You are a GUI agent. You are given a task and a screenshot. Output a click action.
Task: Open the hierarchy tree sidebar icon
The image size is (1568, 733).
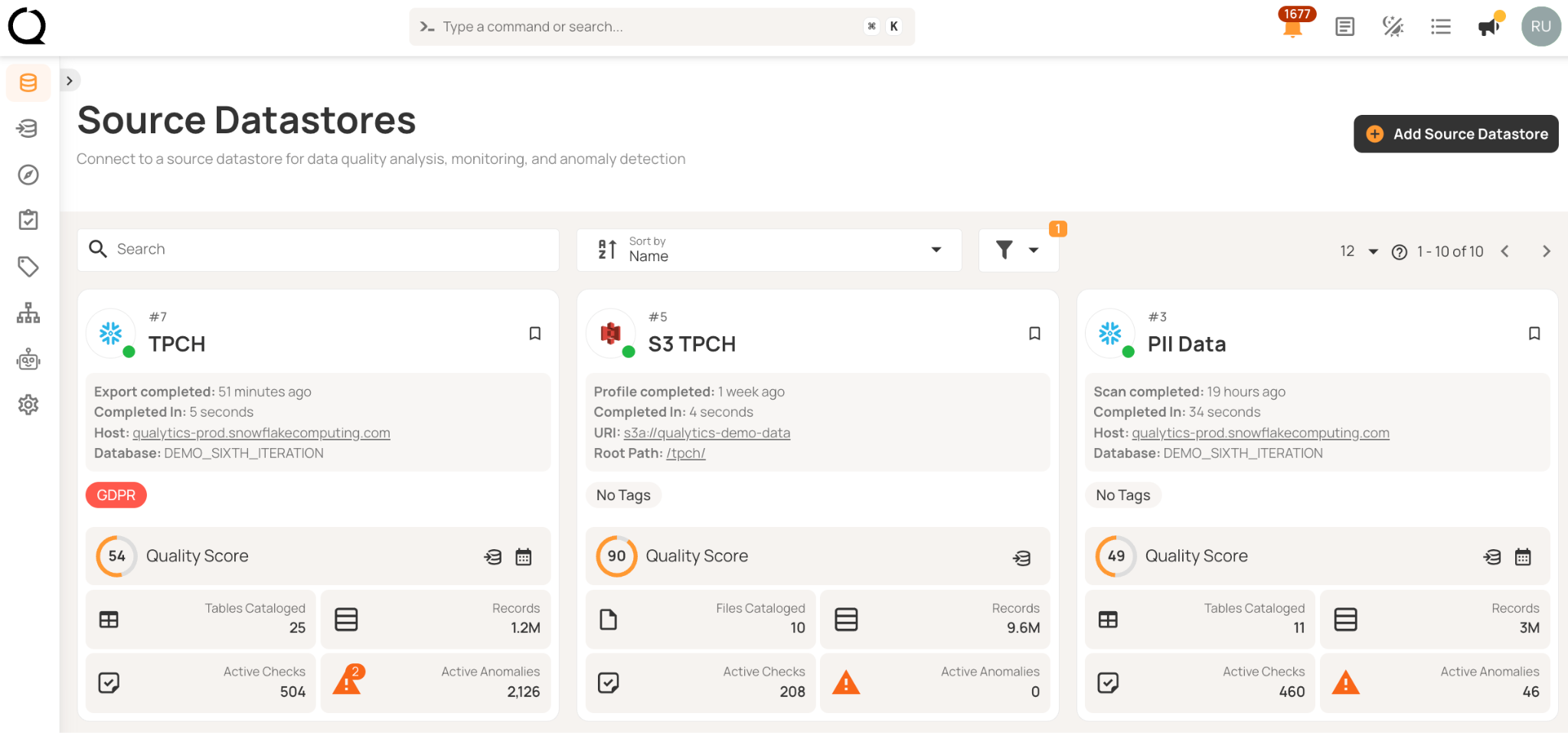[28, 313]
